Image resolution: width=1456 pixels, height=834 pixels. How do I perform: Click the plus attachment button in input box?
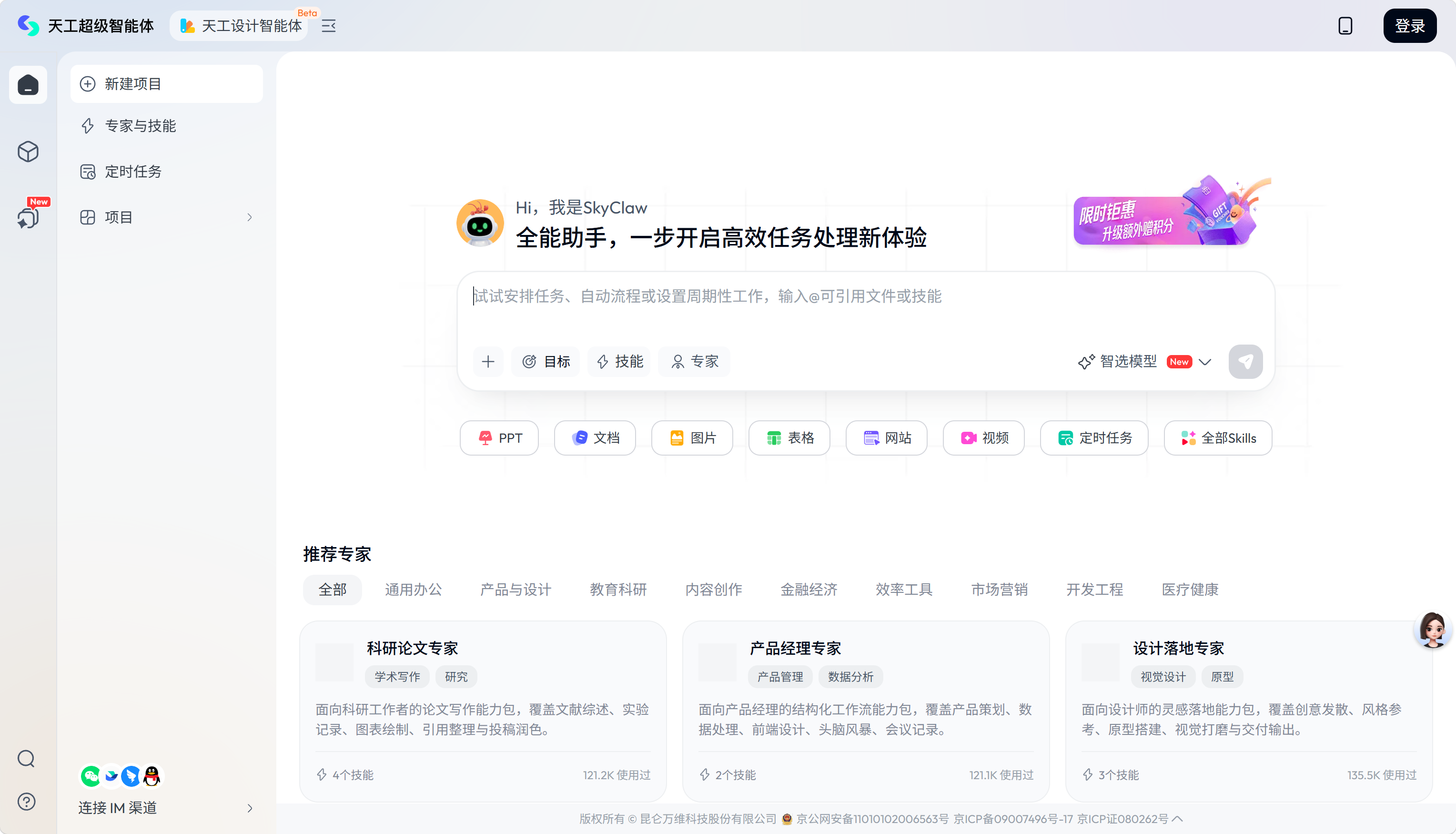click(488, 361)
